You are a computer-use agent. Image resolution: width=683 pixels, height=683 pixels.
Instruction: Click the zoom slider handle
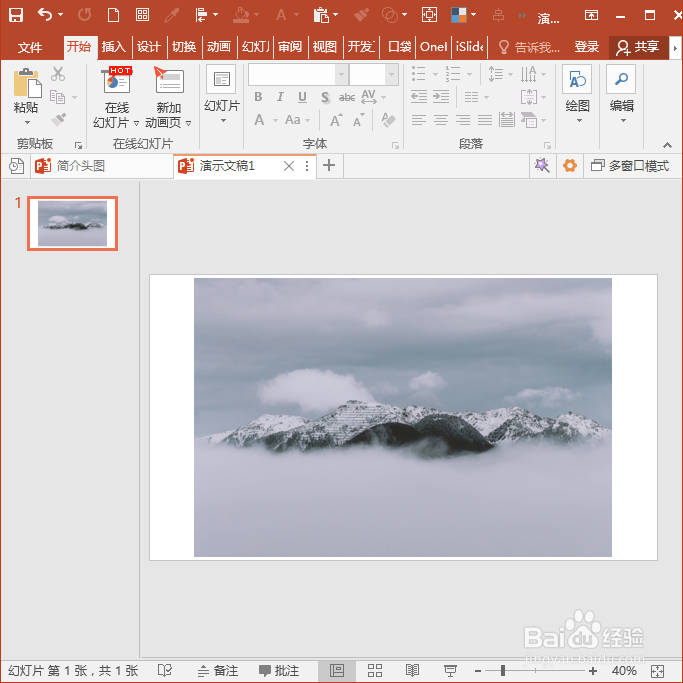pyautogui.click(x=503, y=671)
